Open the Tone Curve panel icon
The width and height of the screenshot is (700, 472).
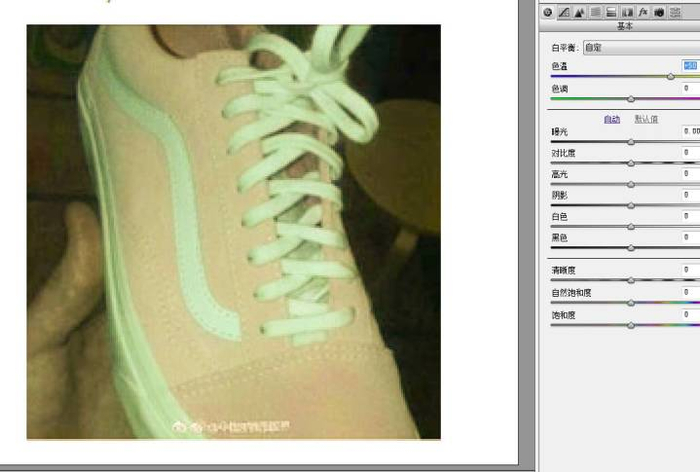[564, 13]
